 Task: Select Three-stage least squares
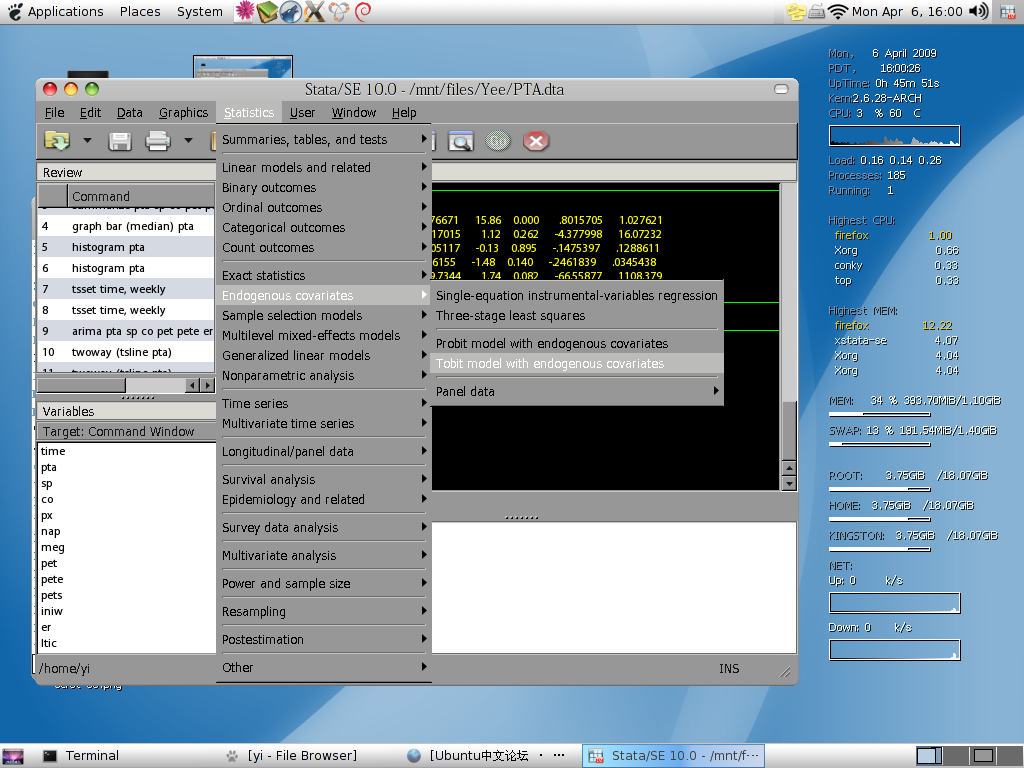tap(577, 315)
